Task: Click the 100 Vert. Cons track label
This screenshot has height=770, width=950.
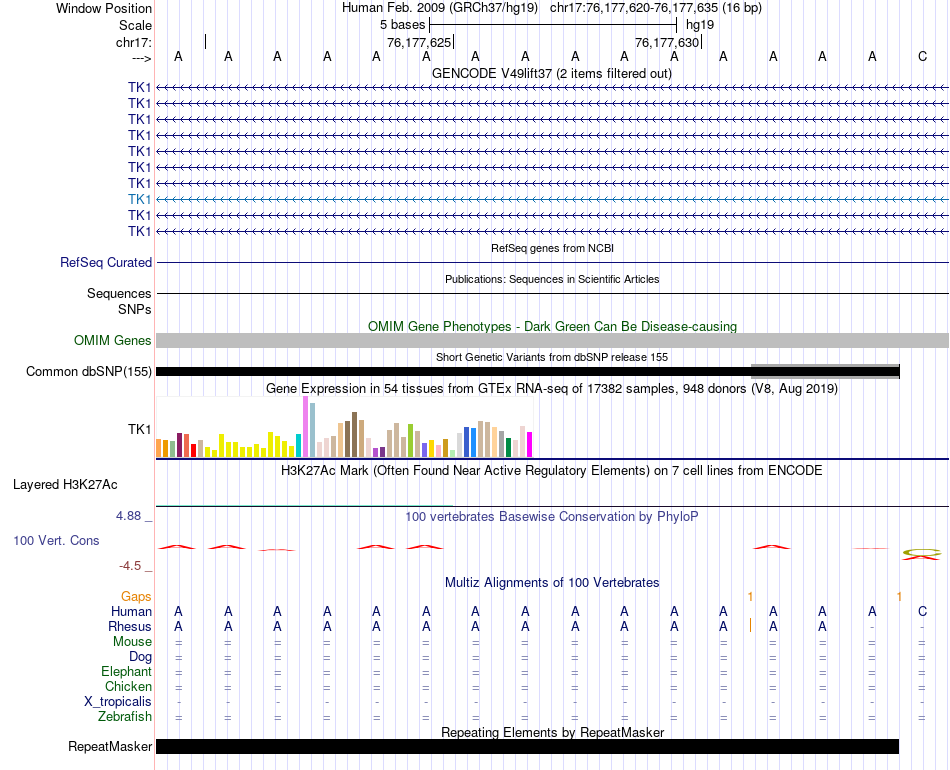Action: click(x=56, y=540)
